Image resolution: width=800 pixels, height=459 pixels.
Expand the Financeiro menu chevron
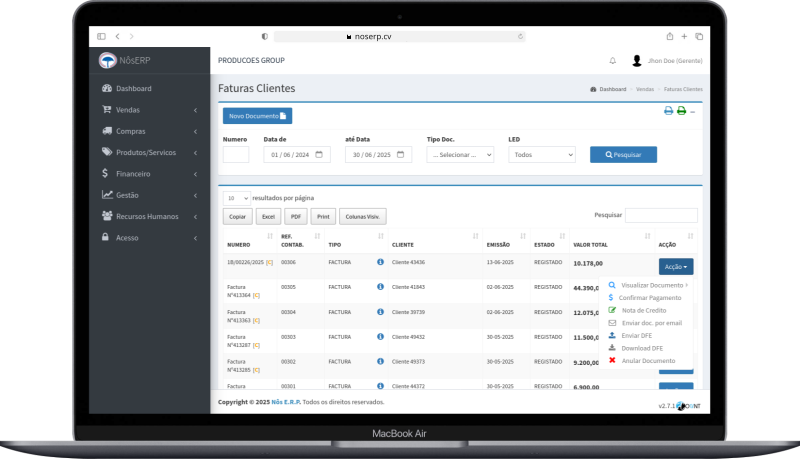click(195, 174)
